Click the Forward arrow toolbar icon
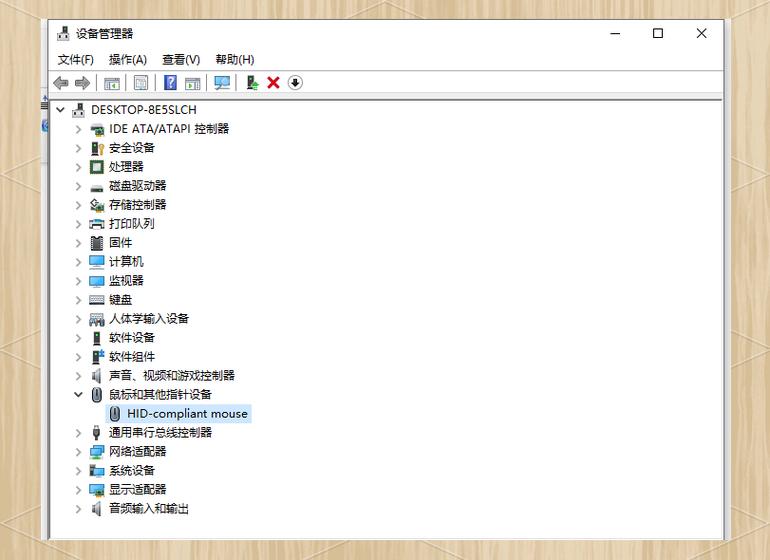The width and height of the screenshot is (770, 560). point(82,83)
